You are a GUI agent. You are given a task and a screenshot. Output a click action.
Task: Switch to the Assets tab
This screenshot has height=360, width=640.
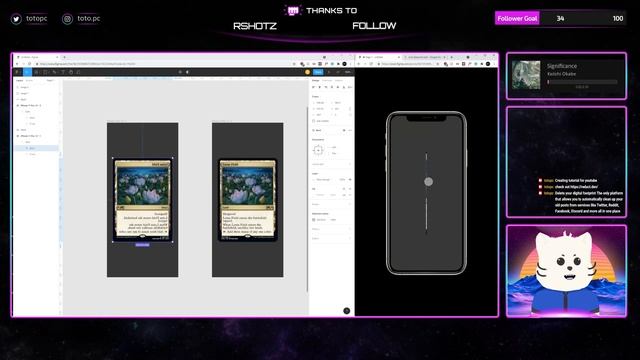(29, 80)
